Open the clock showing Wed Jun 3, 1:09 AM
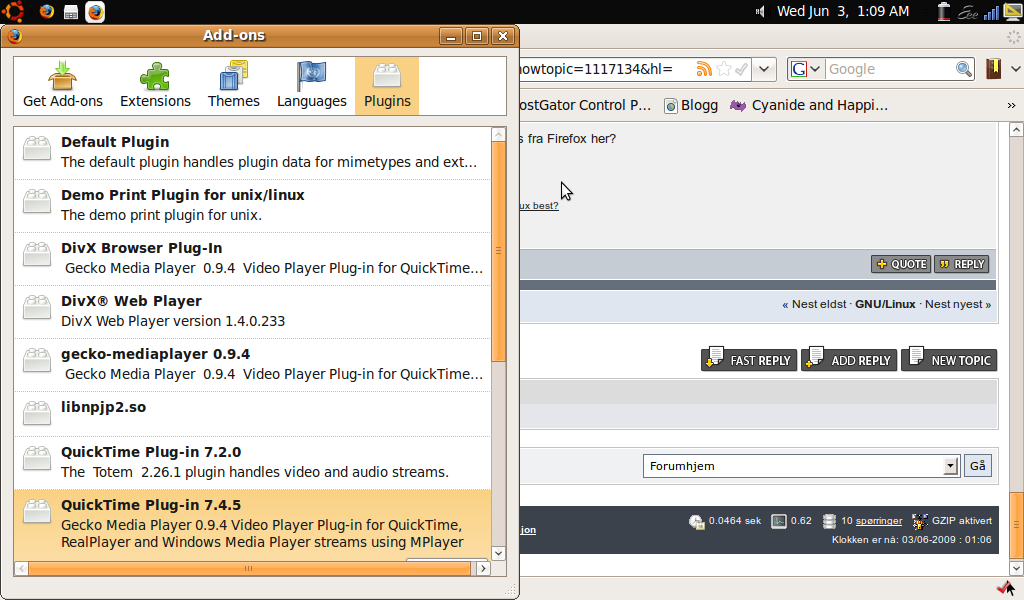 click(842, 11)
